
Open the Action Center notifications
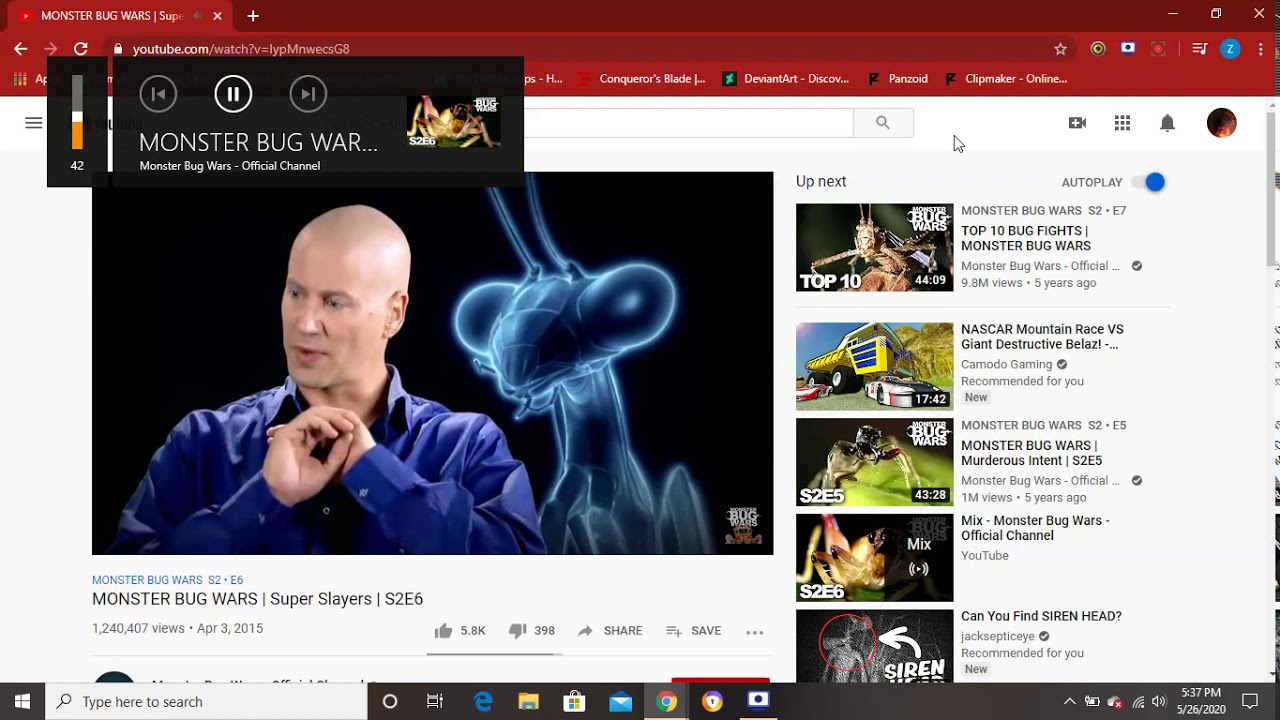(x=1250, y=701)
